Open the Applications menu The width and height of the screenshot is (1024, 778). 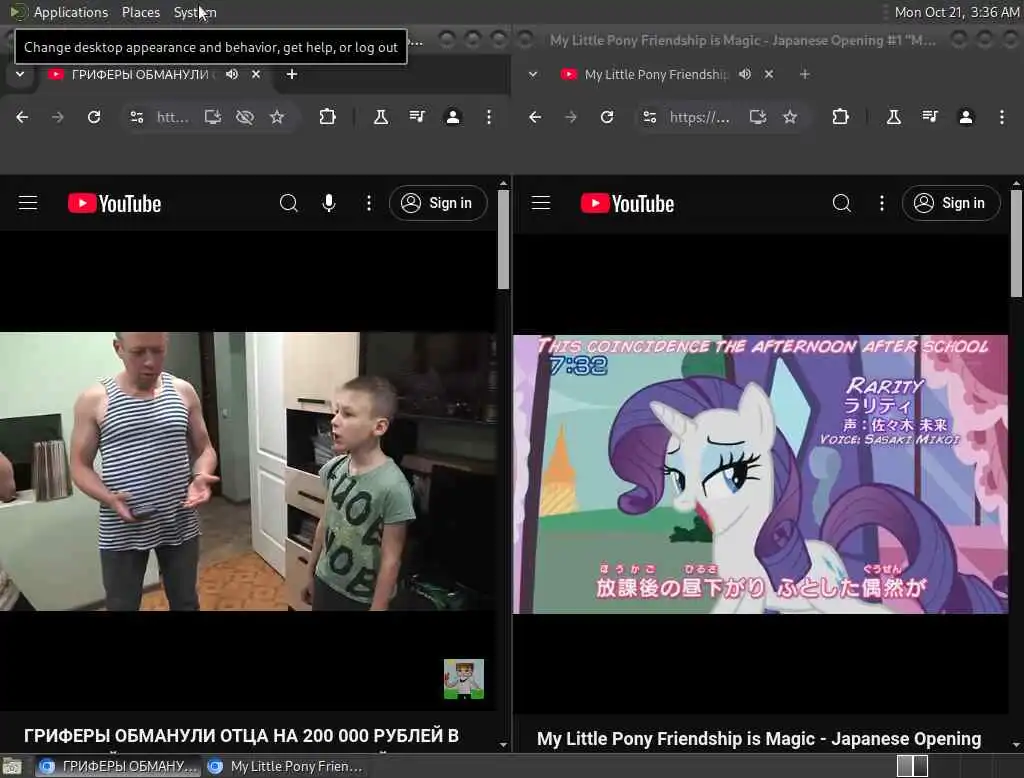click(71, 12)
